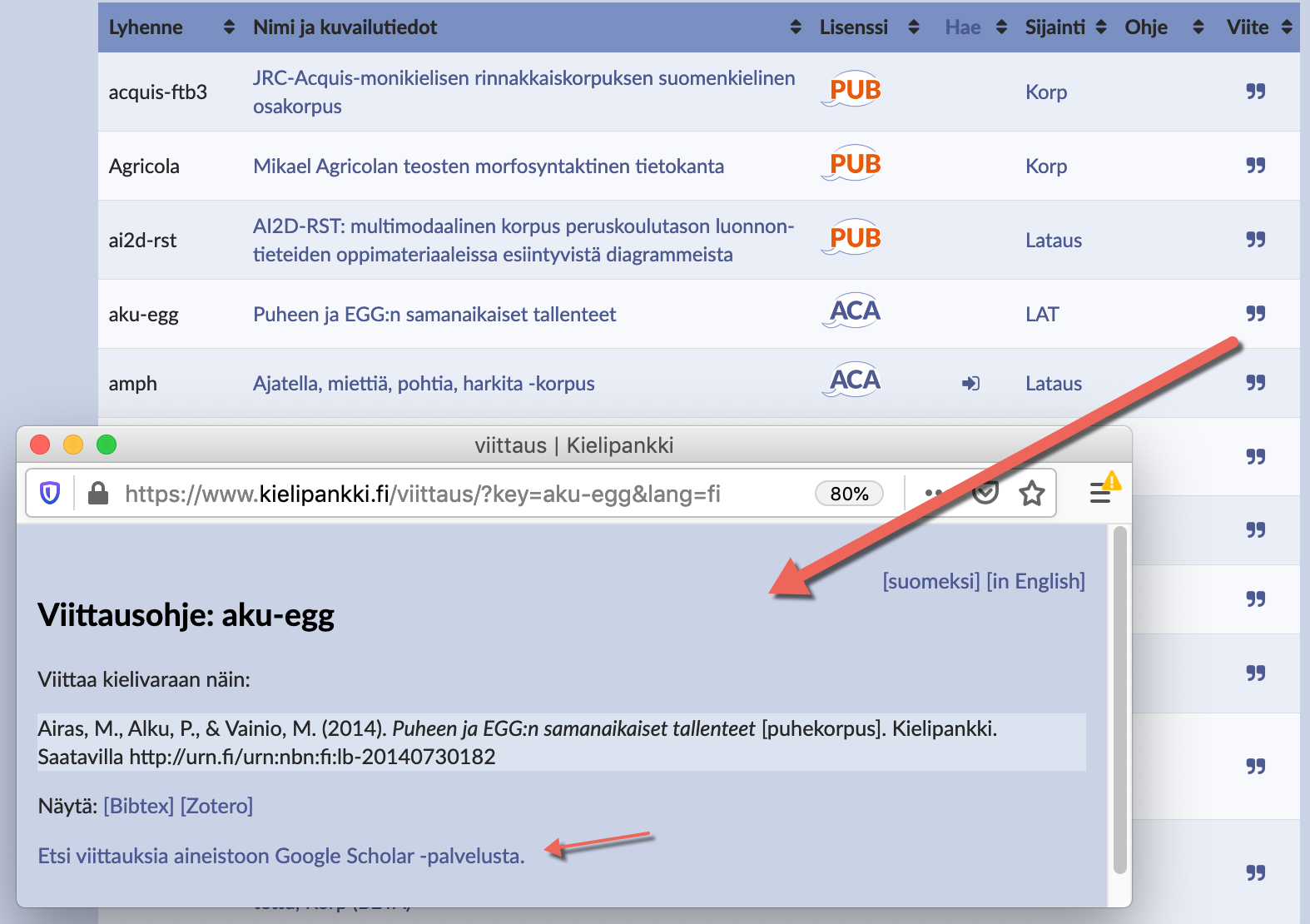Click the cite icon for acquis-ftb3
This screenshot has width=1310, height=924.
click(1255, 92)
